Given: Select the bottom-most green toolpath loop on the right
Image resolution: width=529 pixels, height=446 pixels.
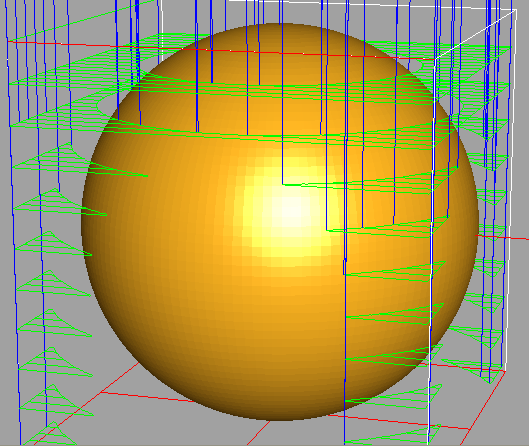Looking at the screenshot, I should (x=393, y=435).
